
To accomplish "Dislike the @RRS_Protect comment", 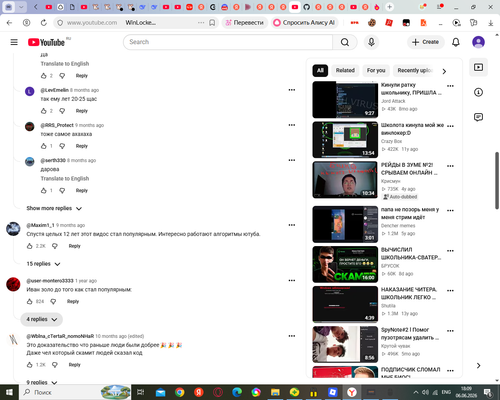I will tap(62, 146).
